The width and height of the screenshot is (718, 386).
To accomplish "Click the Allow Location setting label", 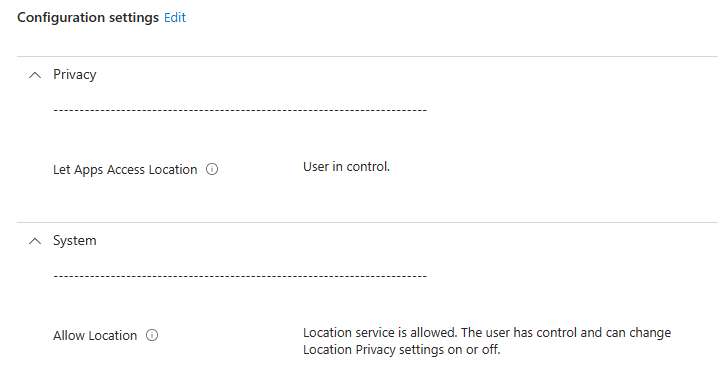I will 95,336.
